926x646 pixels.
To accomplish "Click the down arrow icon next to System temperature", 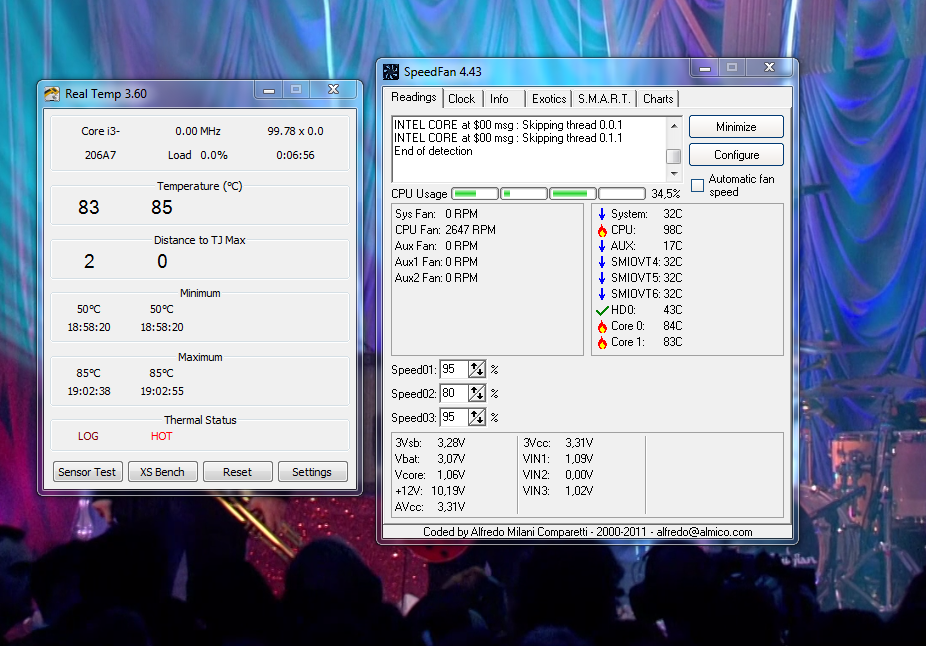I will coord(602,214).
